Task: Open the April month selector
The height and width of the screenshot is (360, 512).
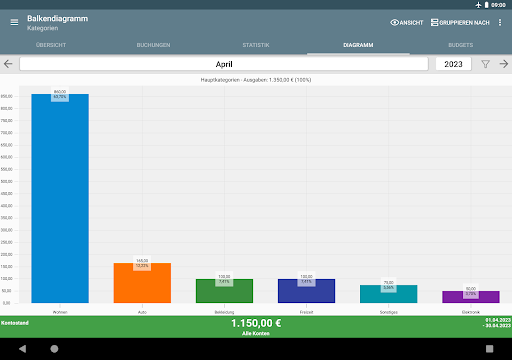Action: point(224,64)
